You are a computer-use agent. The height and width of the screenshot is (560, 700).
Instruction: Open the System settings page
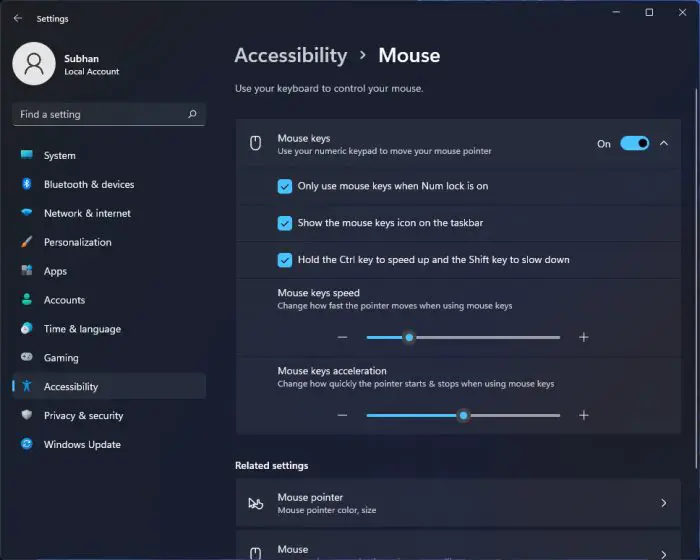pos(109,155)
